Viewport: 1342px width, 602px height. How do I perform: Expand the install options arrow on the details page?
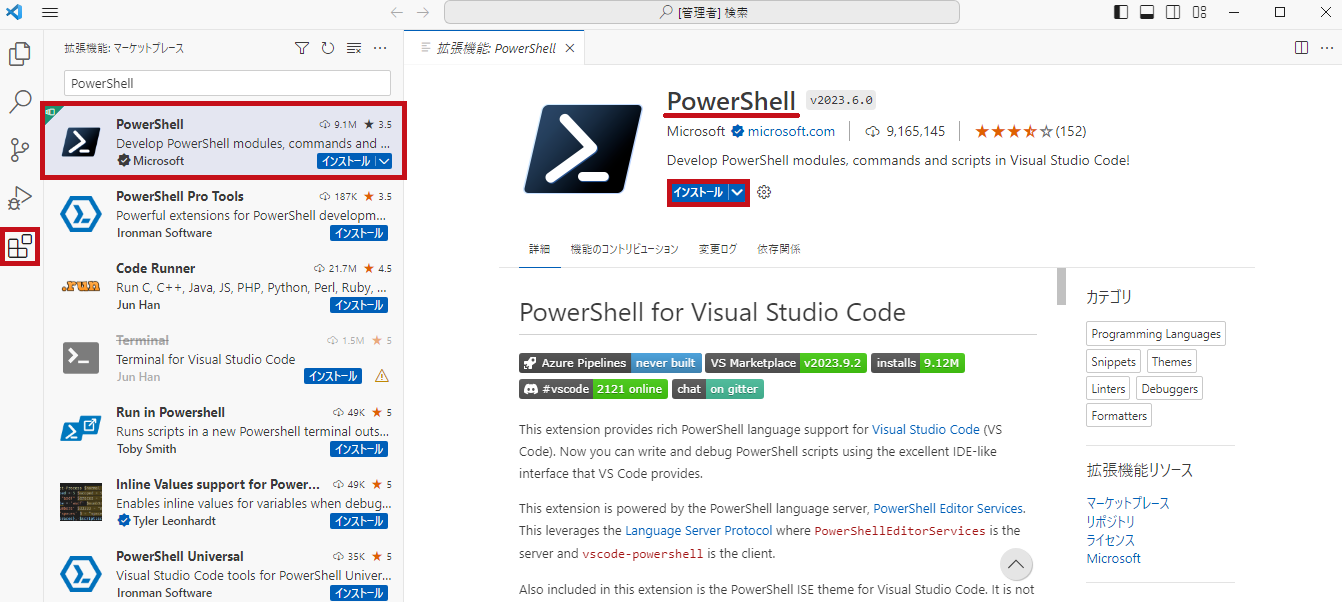point(738,192)
